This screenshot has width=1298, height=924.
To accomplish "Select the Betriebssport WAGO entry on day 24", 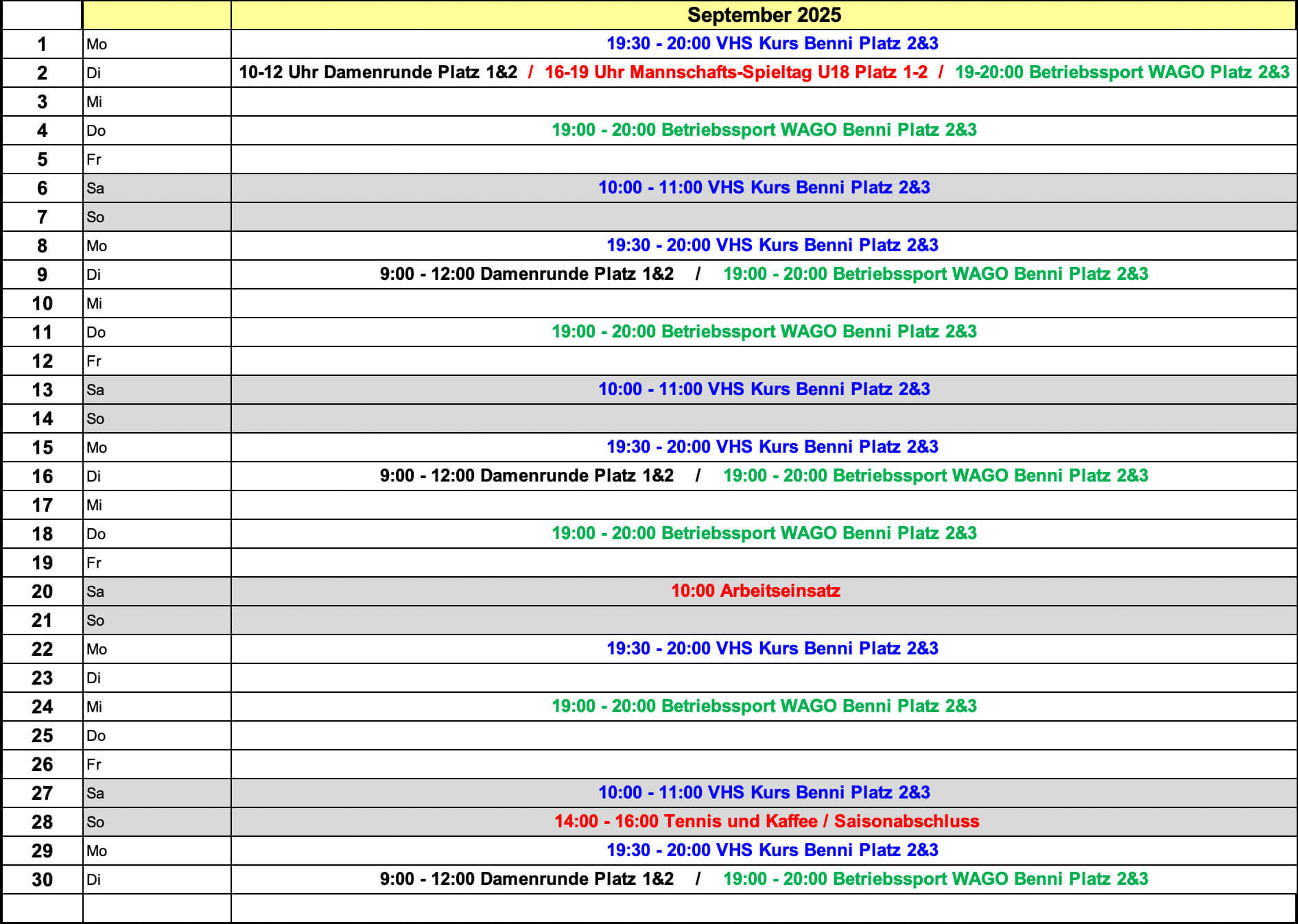I will click(764, 706).
